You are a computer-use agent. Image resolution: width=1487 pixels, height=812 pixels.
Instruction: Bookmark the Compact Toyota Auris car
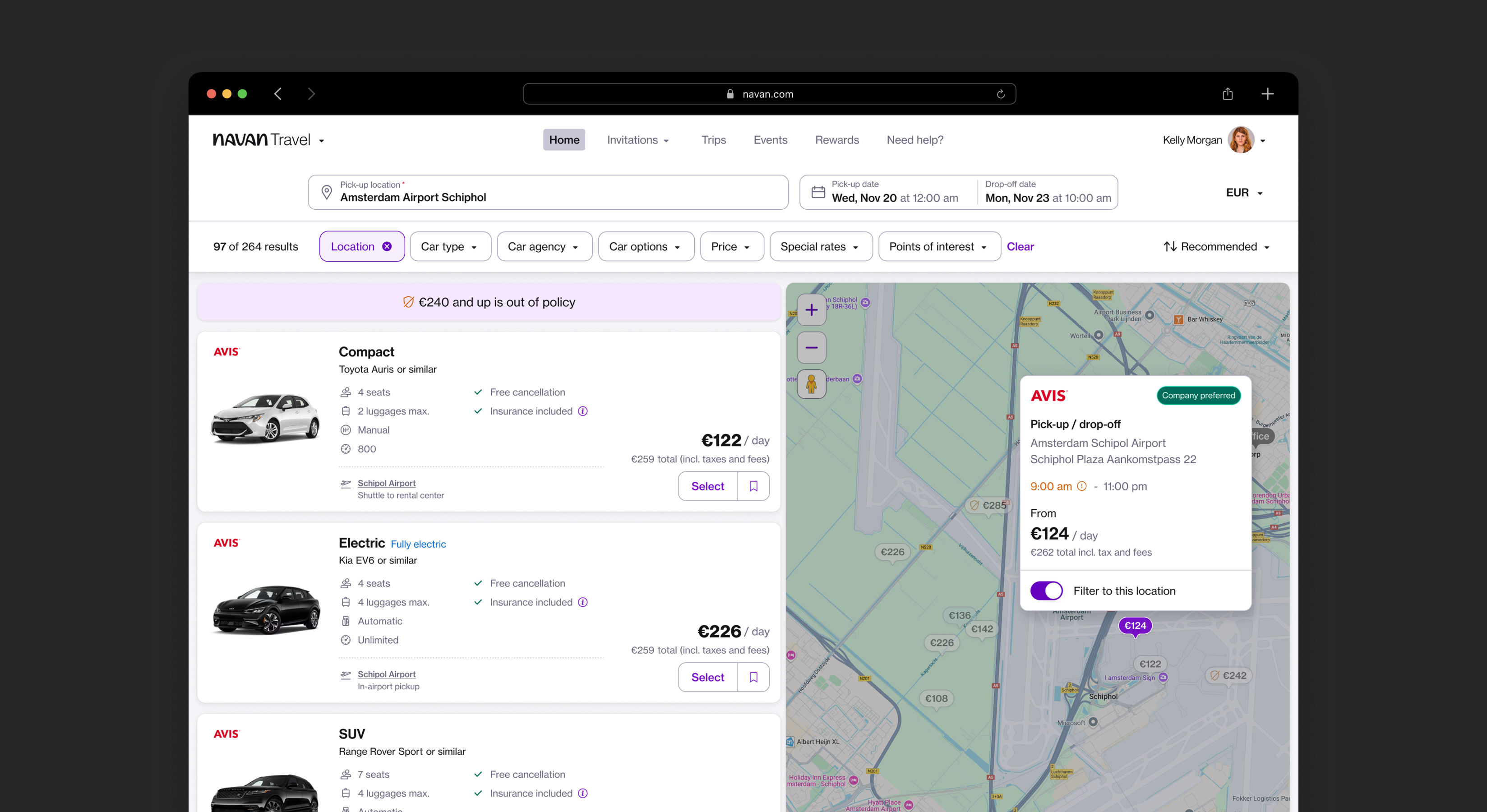tap(753, 486)
